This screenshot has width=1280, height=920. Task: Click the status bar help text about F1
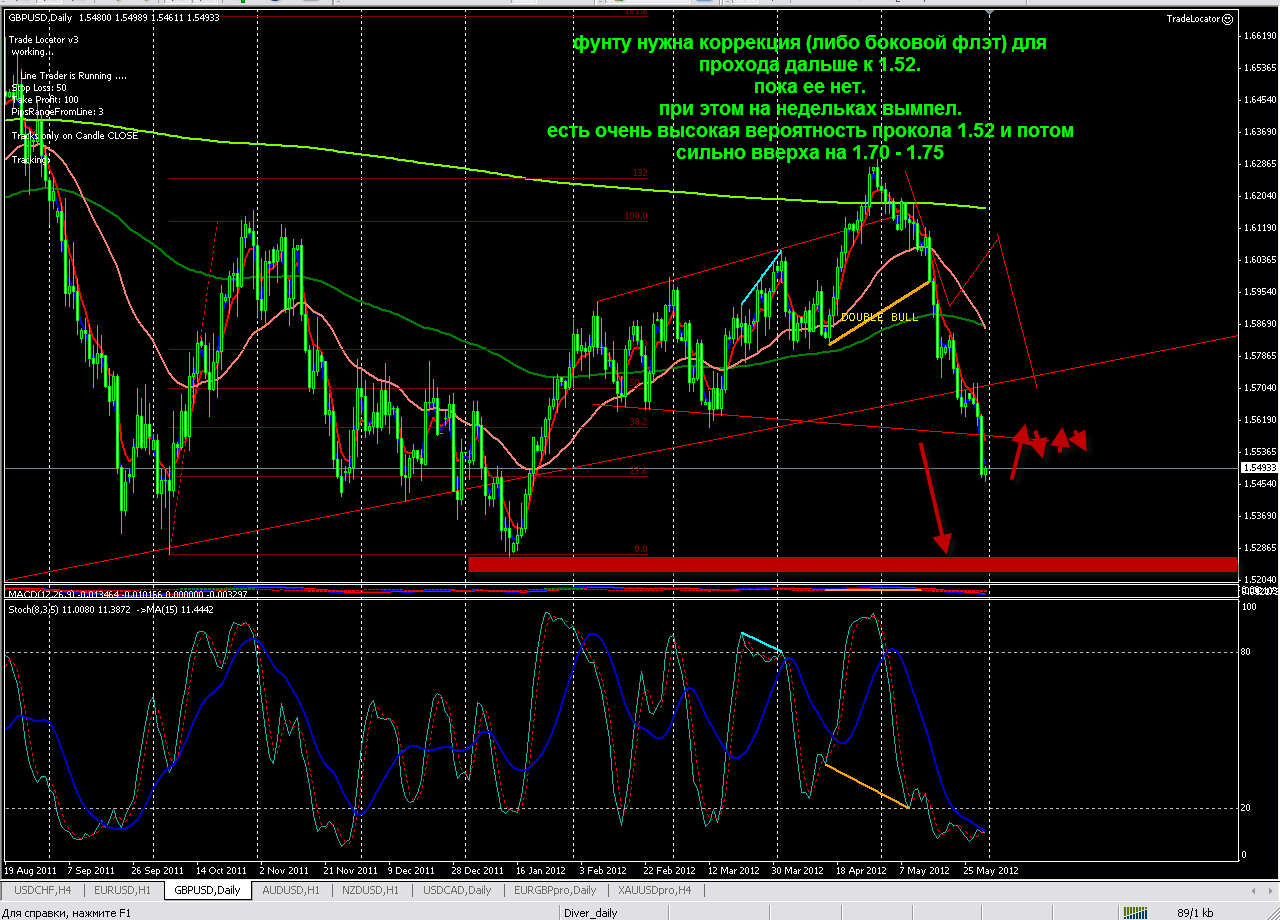click(x=66, y=912)
